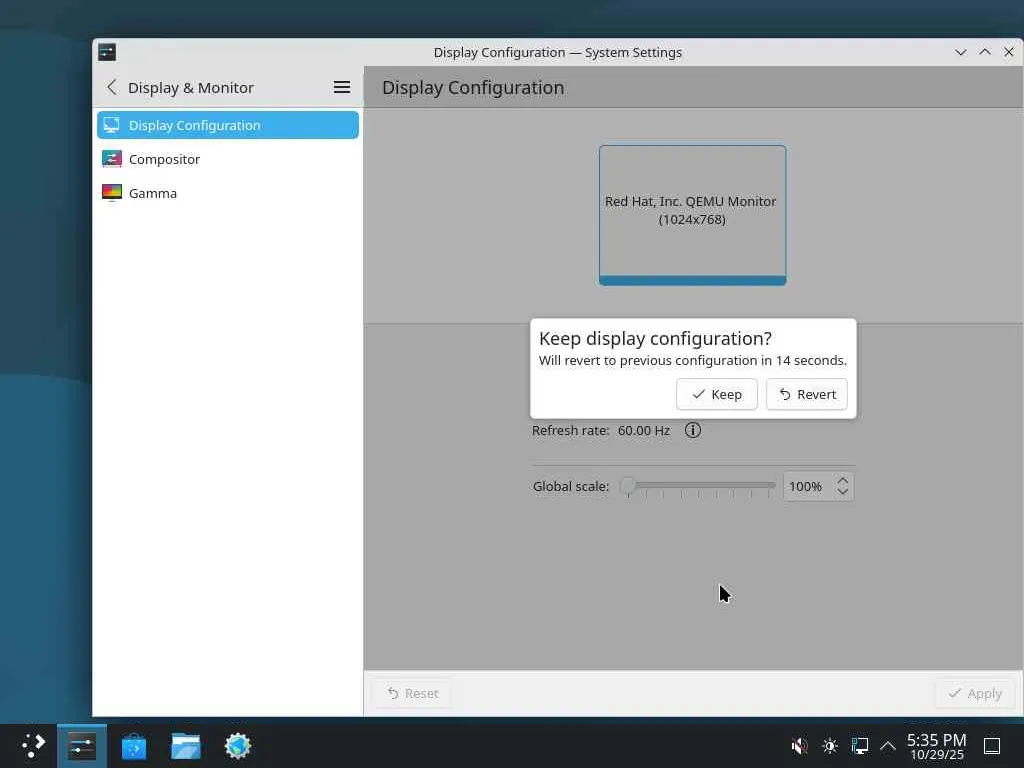
Task: Click the System Settings window icon
Action: [107, 52]
